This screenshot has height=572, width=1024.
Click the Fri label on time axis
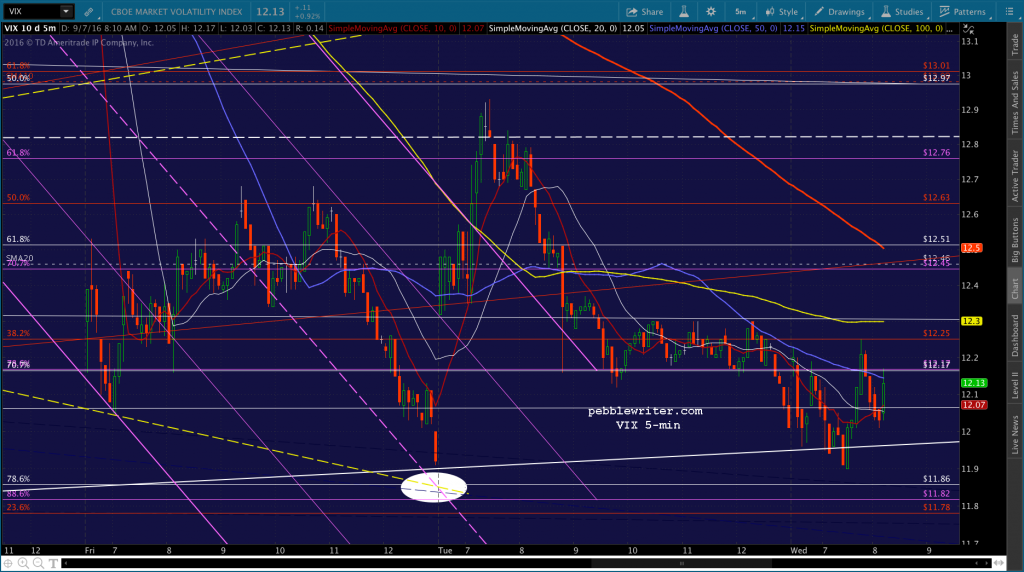pyautogui.click(x=90, y=550)
